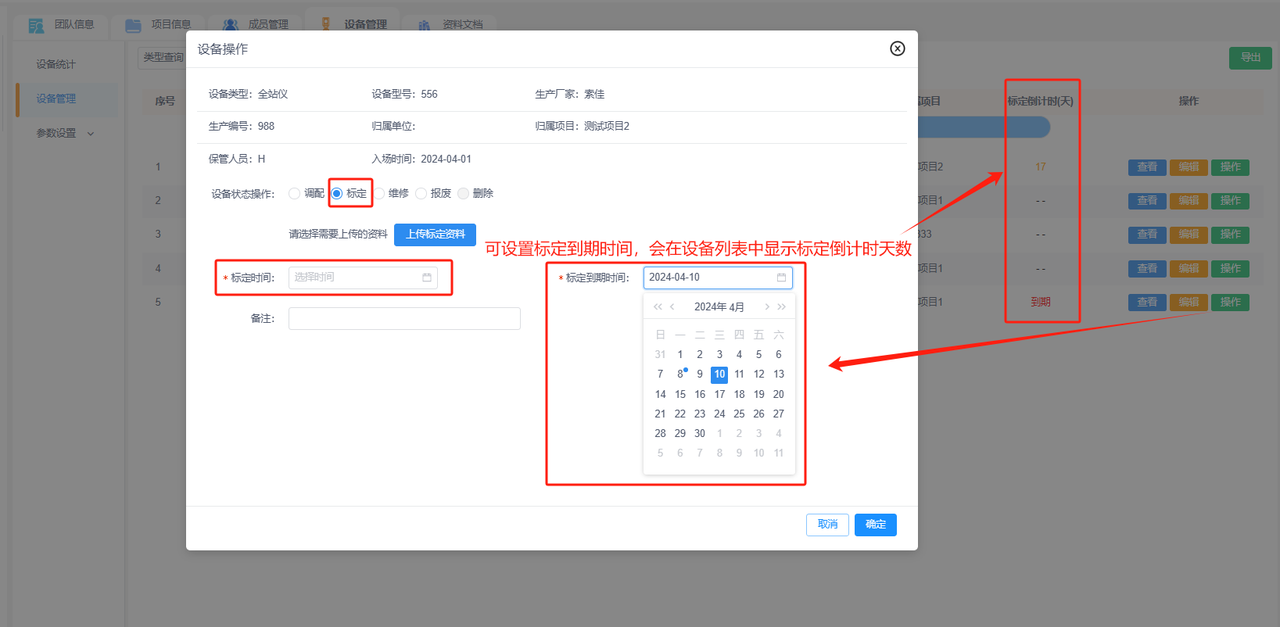Advance to next year in date picker
The height and width of the screenshot is (627, 1280).
(782, 307)
